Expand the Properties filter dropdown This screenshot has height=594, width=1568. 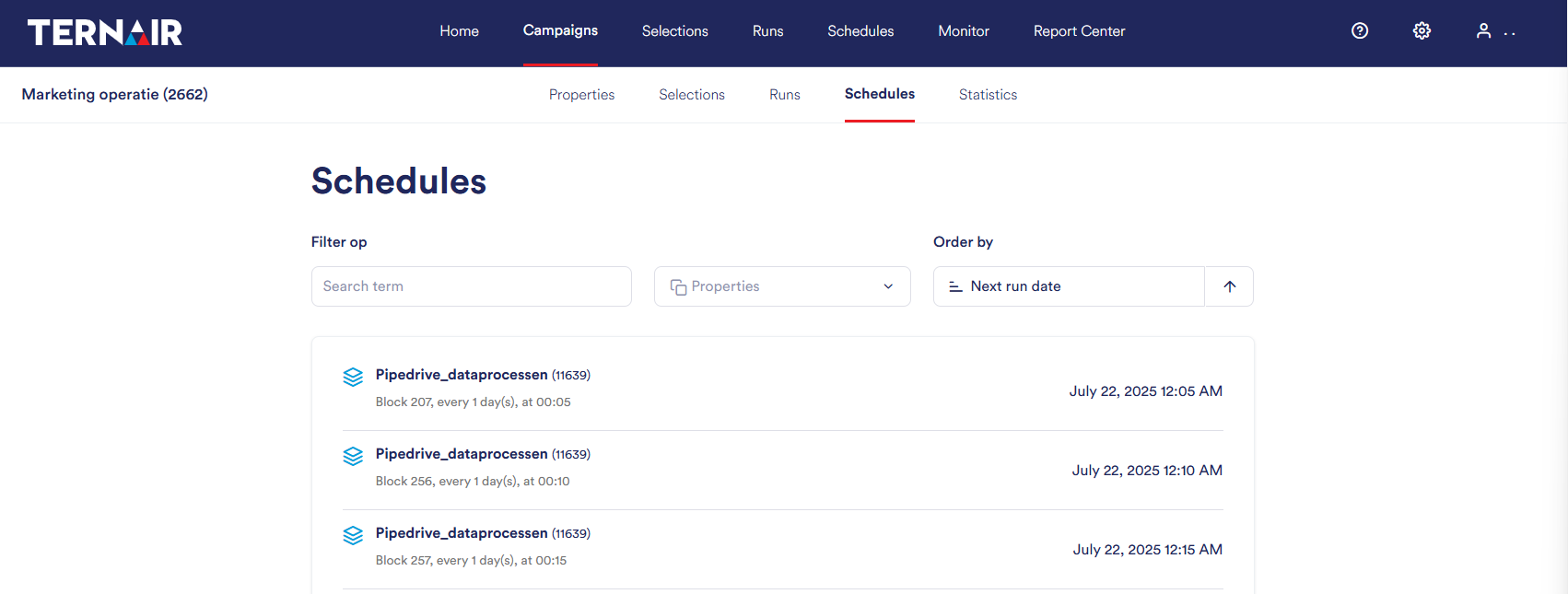782,286
